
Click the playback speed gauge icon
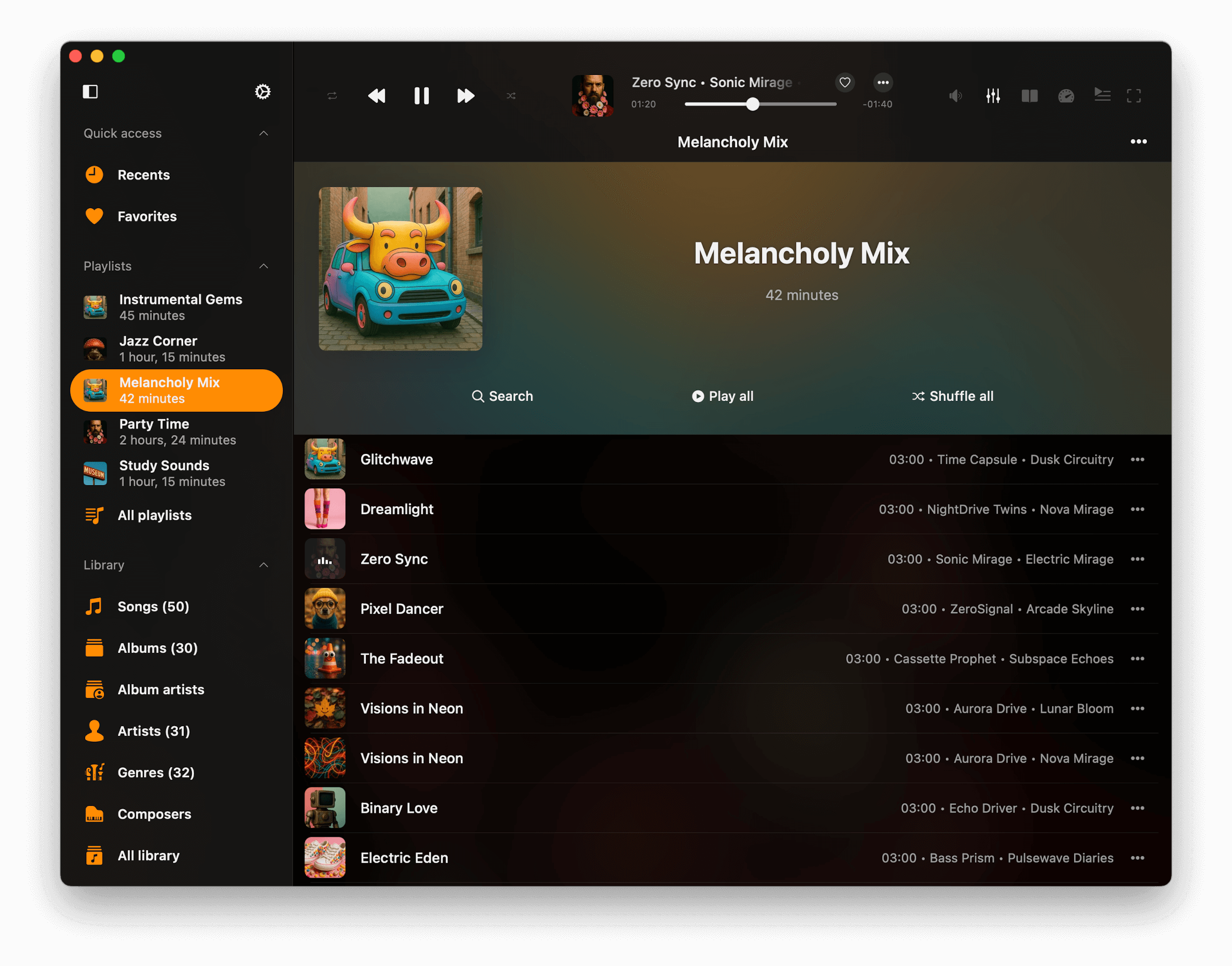click(x=1066, y=95)
